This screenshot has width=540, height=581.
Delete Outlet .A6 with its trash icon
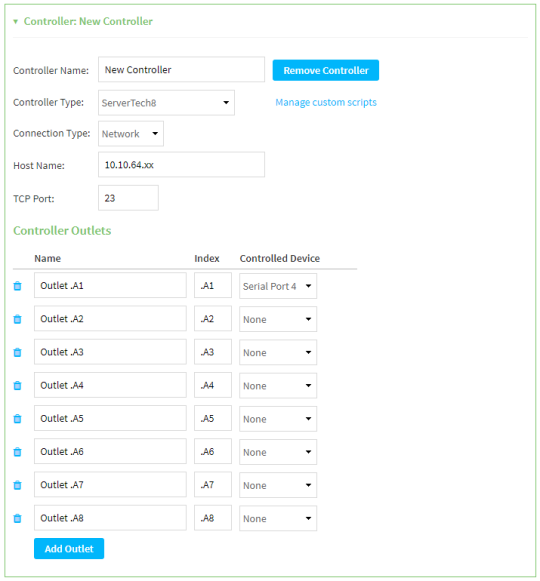click(x=17, y=452)
